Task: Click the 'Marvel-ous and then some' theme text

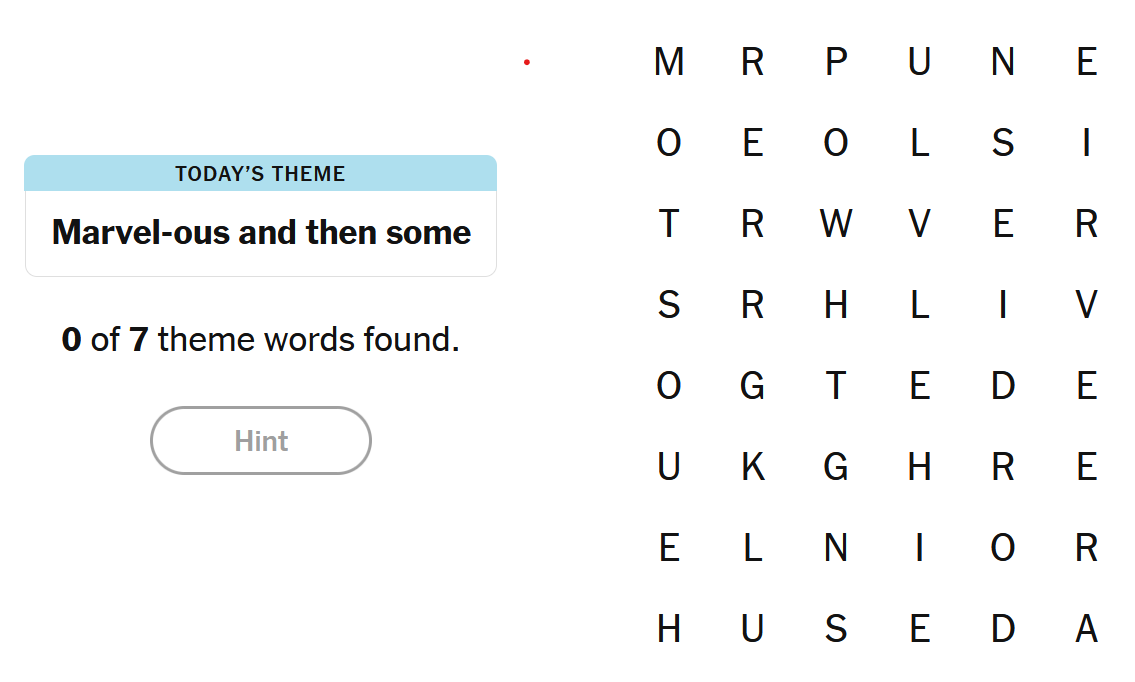Action: (261, 233)
